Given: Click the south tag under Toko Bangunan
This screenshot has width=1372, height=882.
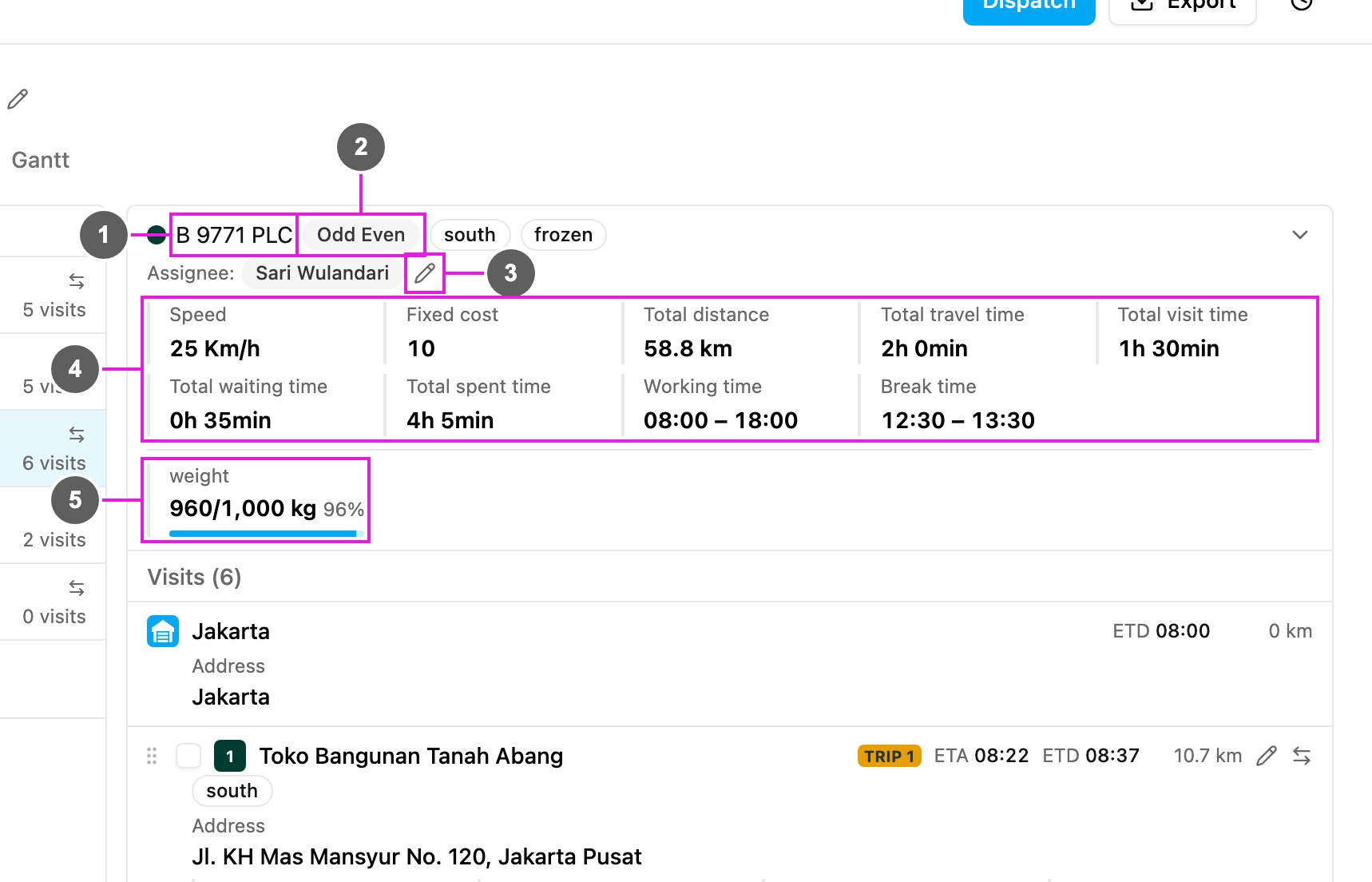Looking at the screenshot, I should tap(232, 791).
